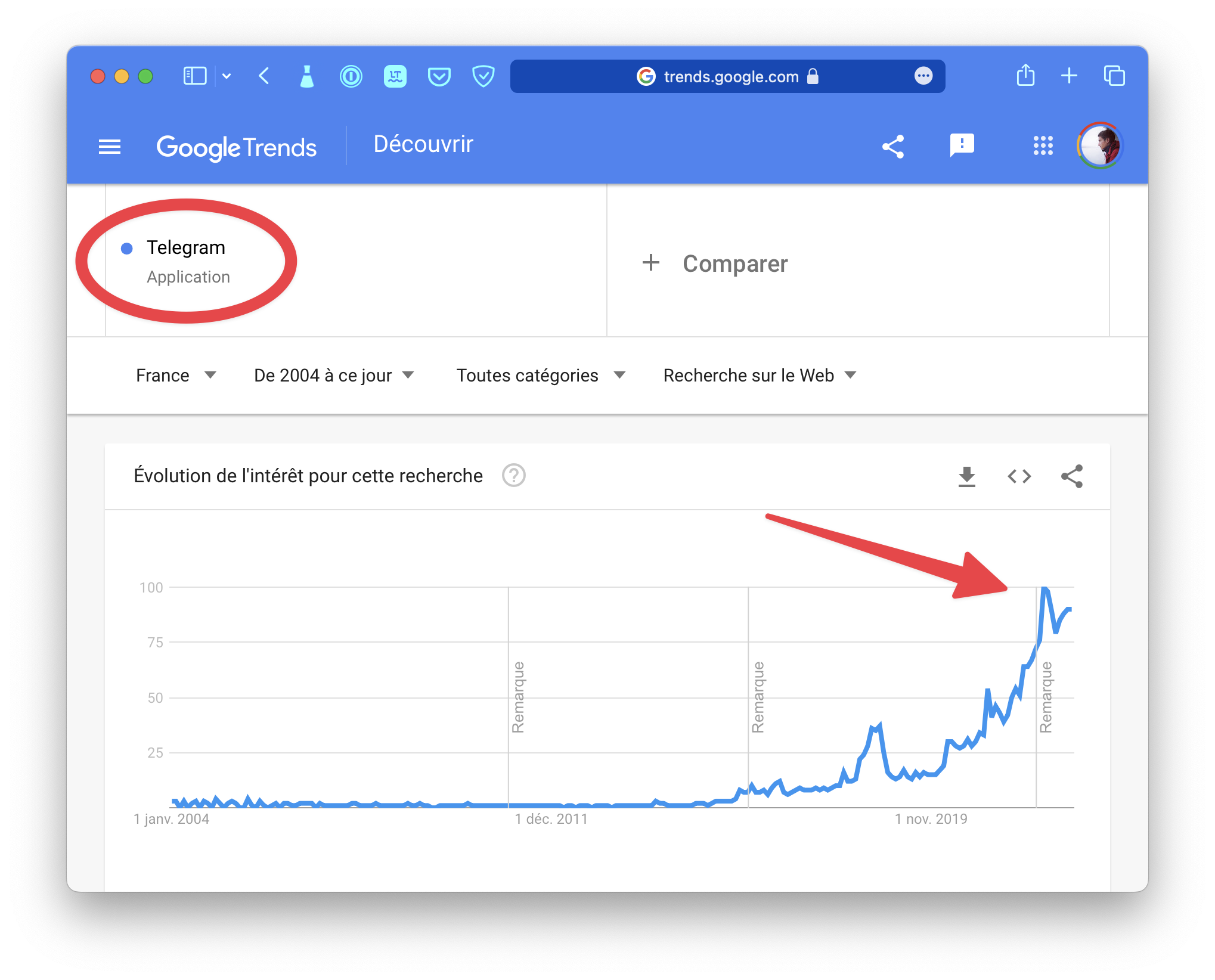The height and width of the screenshot is (980, 1215).
Task: Expand the 'Toutes catégories' dropdown
Action: coord(541,376)
